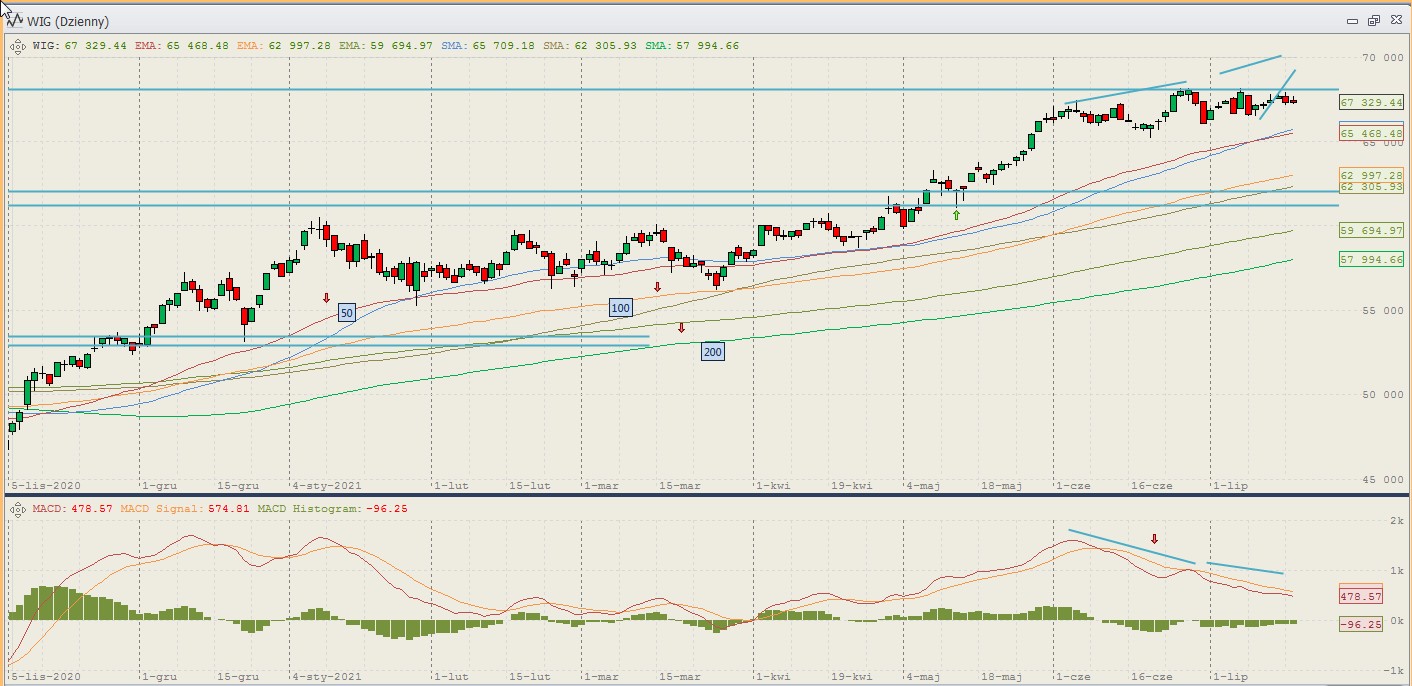Click the 100 moving average label box
This screenshot has height=686, width=1412.
pos(620,308)
